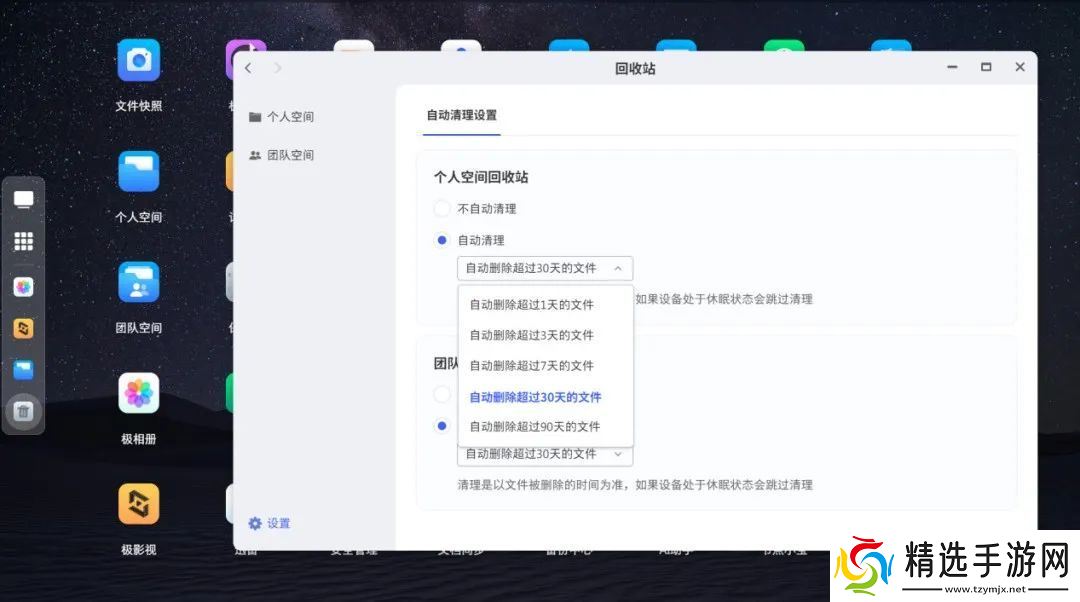The width and height of the screenshot is (1080, 602).
Task: Click the desktop monitor icon in dock
Action: 24,199
